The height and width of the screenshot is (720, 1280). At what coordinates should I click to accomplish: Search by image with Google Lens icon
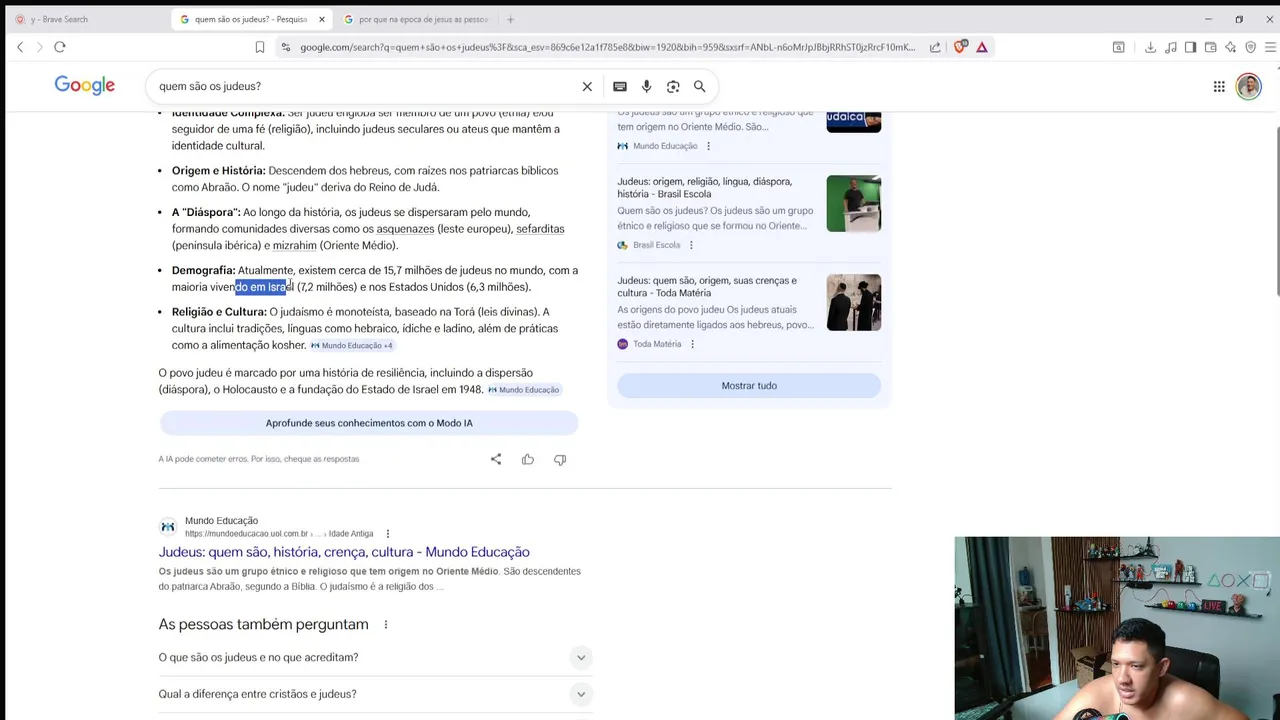click(673, 86)
